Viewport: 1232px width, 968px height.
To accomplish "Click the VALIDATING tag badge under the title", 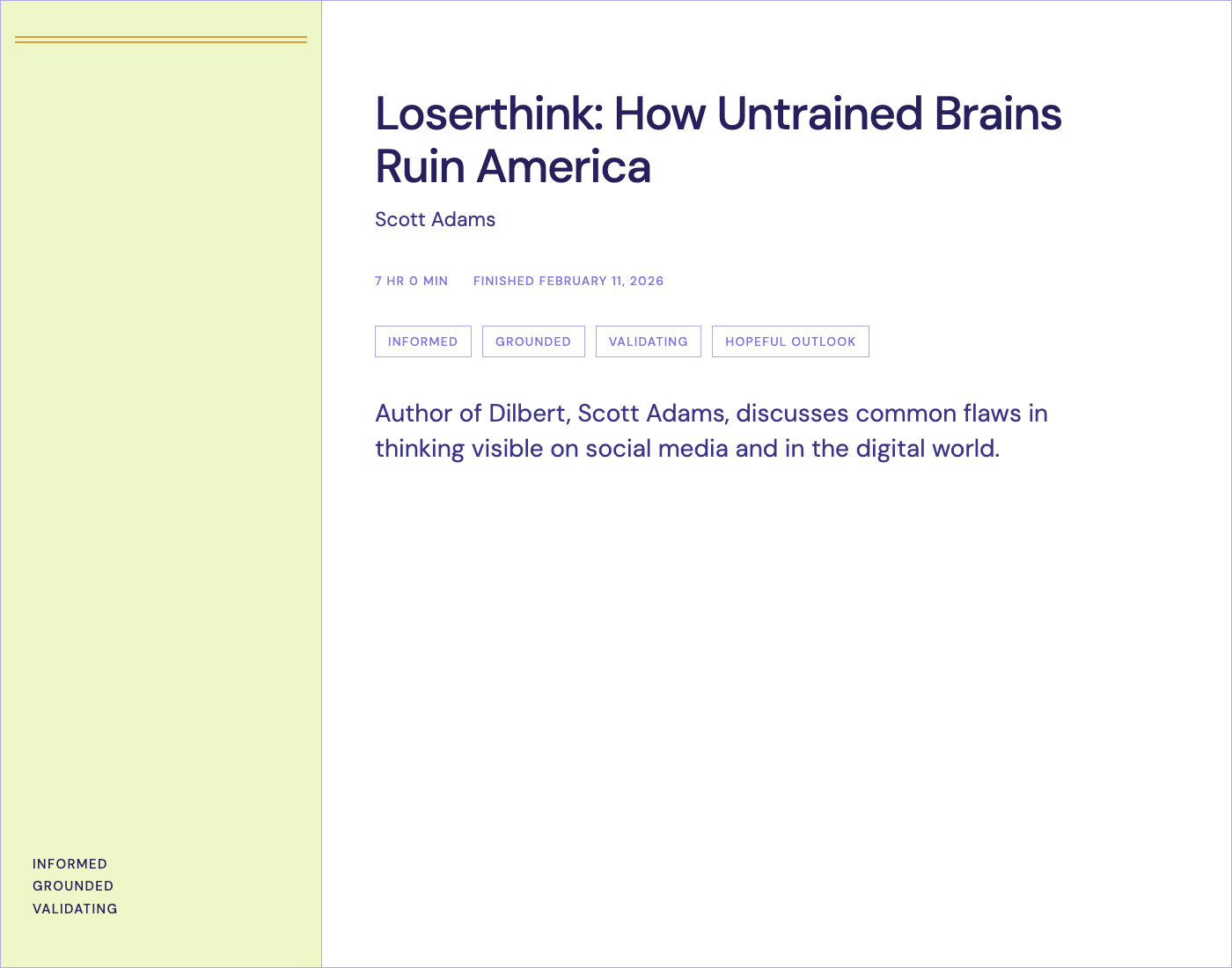I will click(649, 341).
